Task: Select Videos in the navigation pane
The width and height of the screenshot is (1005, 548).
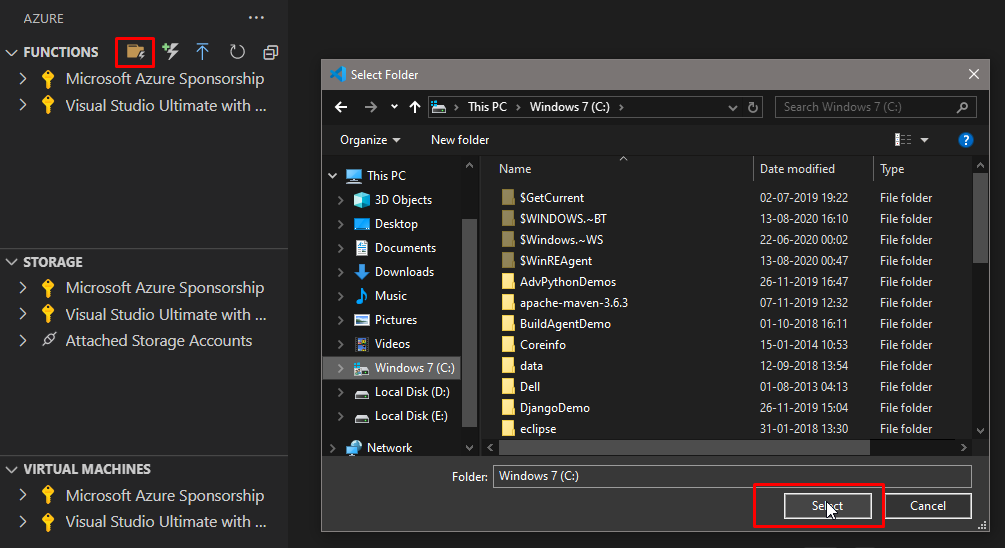Action: click(x=392, y=344)
